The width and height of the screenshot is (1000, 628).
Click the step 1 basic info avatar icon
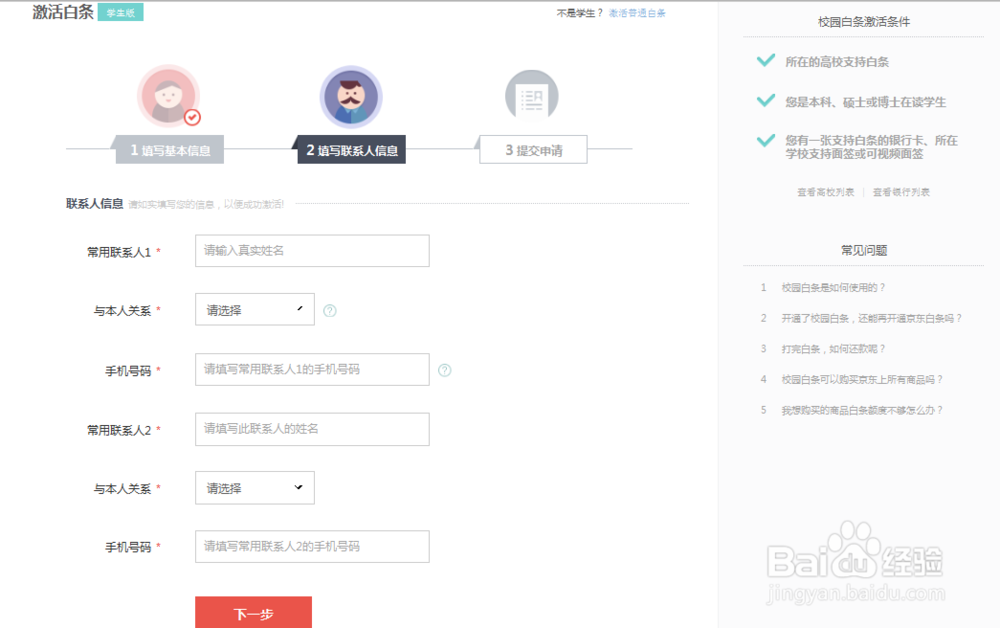169,95
